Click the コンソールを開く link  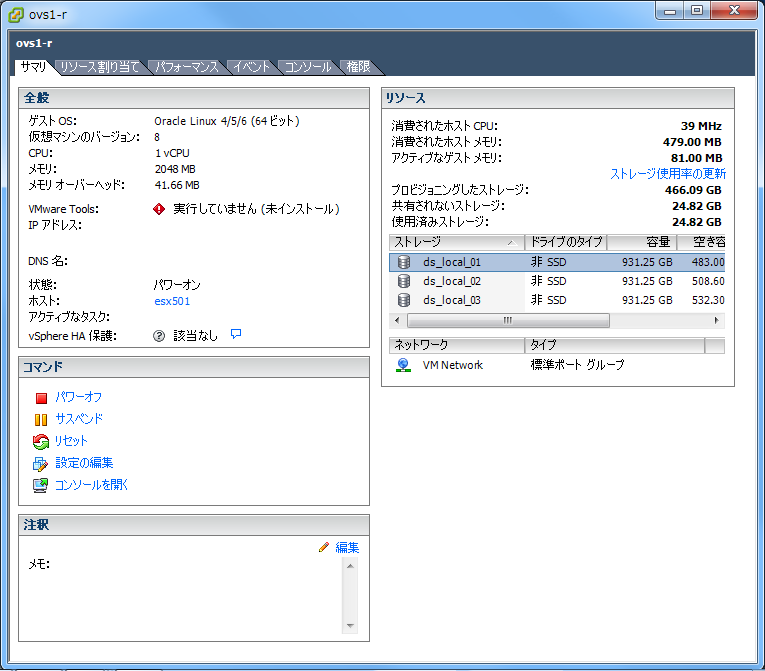[x=91, y=485]
